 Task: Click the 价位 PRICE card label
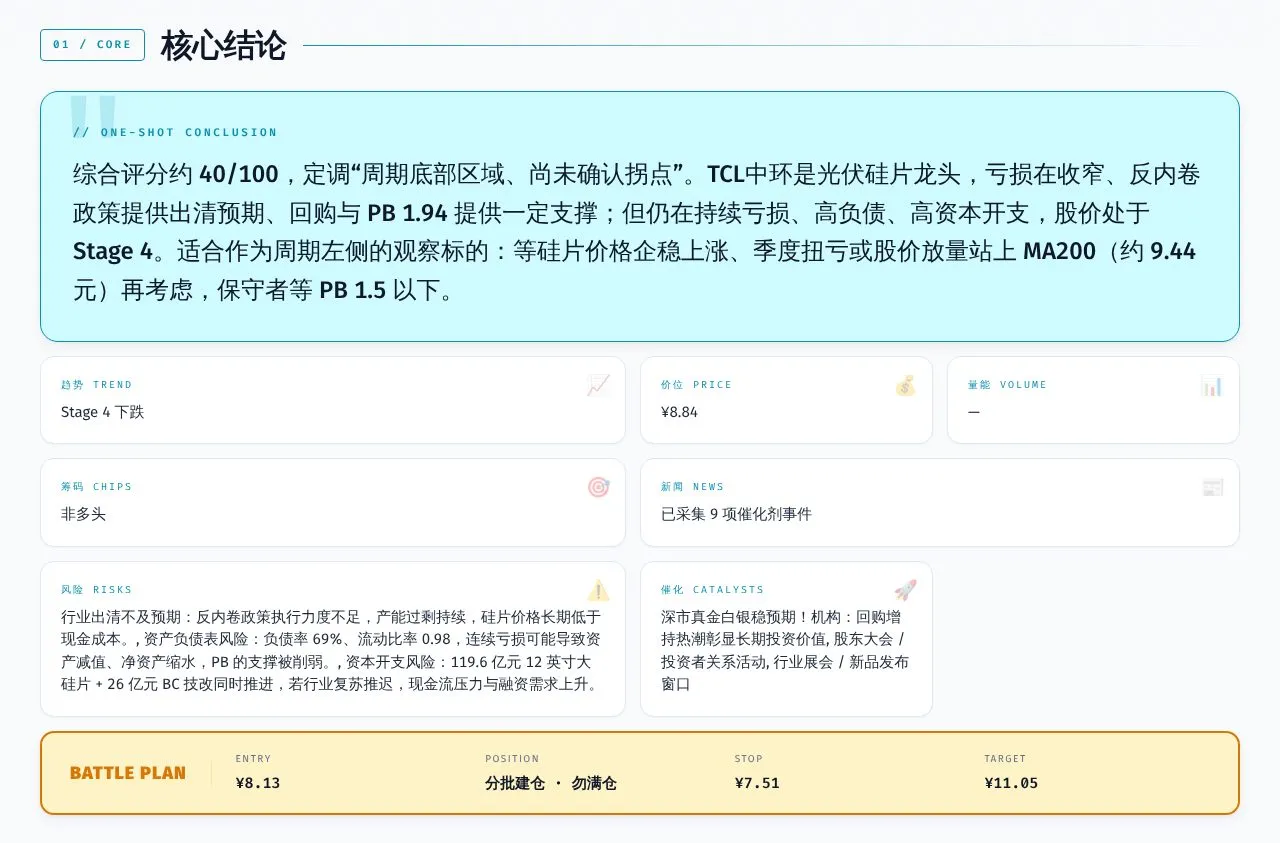point(696,385)
